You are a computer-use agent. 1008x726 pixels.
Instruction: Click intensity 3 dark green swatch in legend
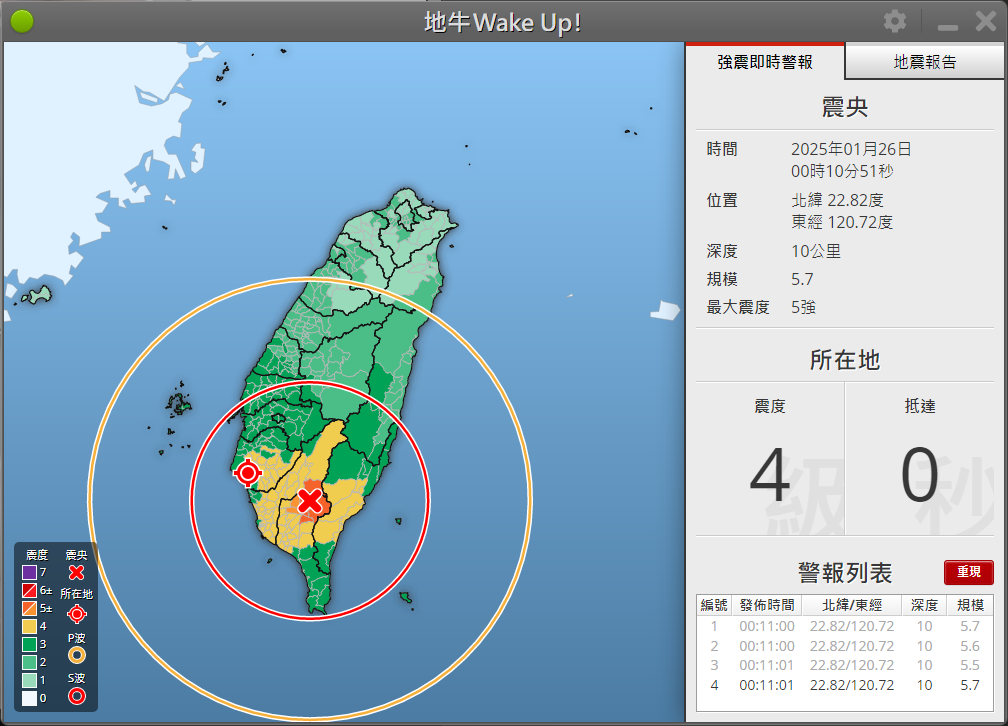click(30, 644)
